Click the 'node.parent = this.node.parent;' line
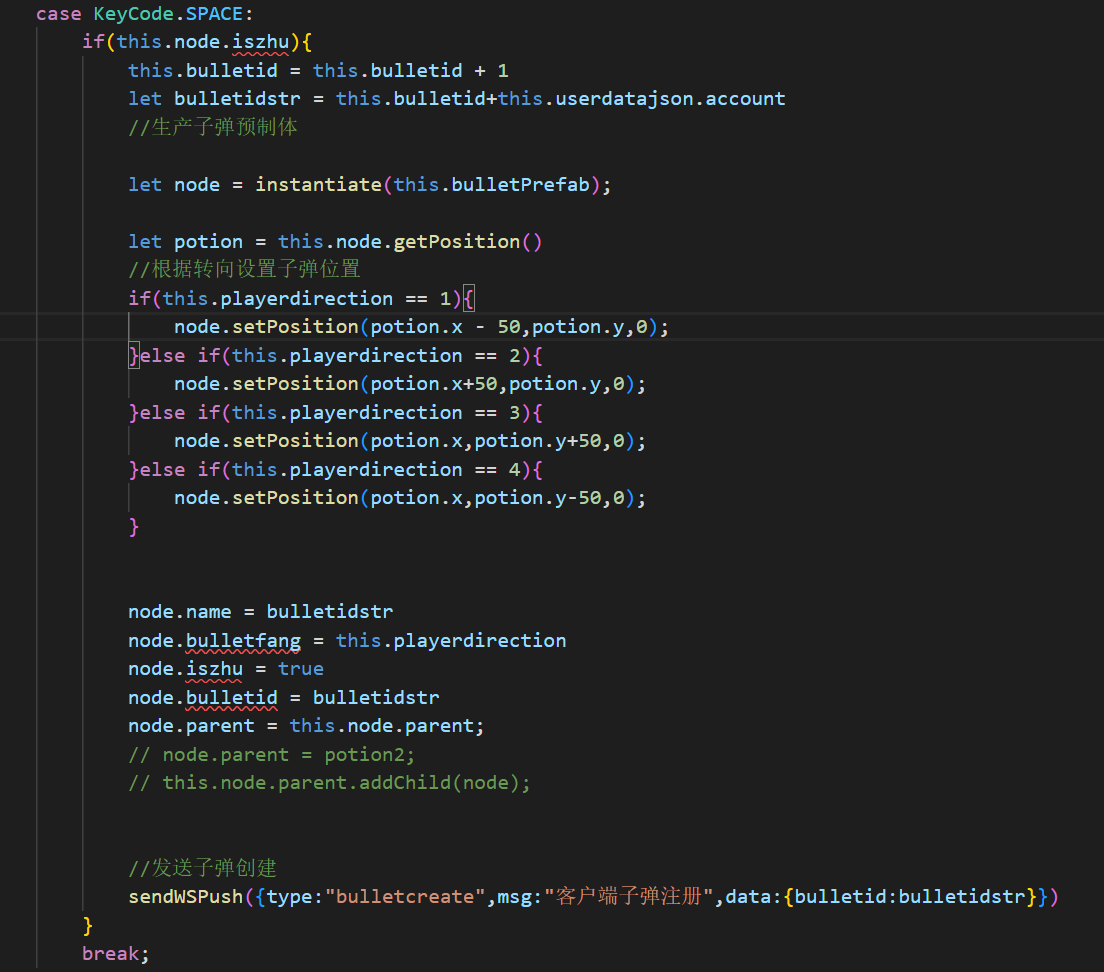Screen dimensions: 1104x972 306,726
